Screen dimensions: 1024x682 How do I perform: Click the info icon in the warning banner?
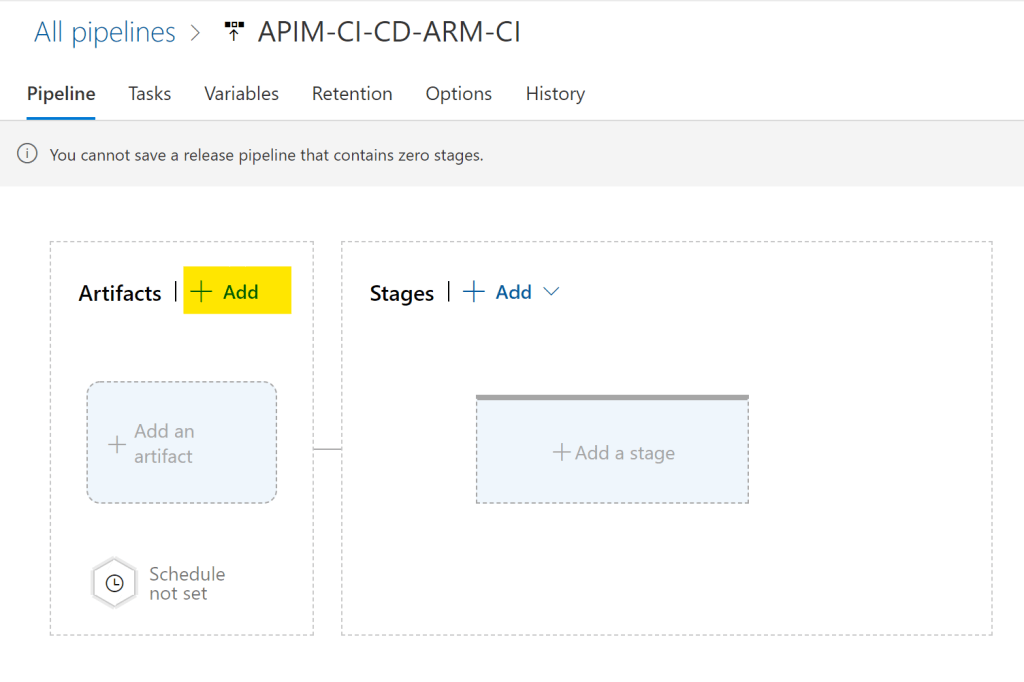coord(28,155)
